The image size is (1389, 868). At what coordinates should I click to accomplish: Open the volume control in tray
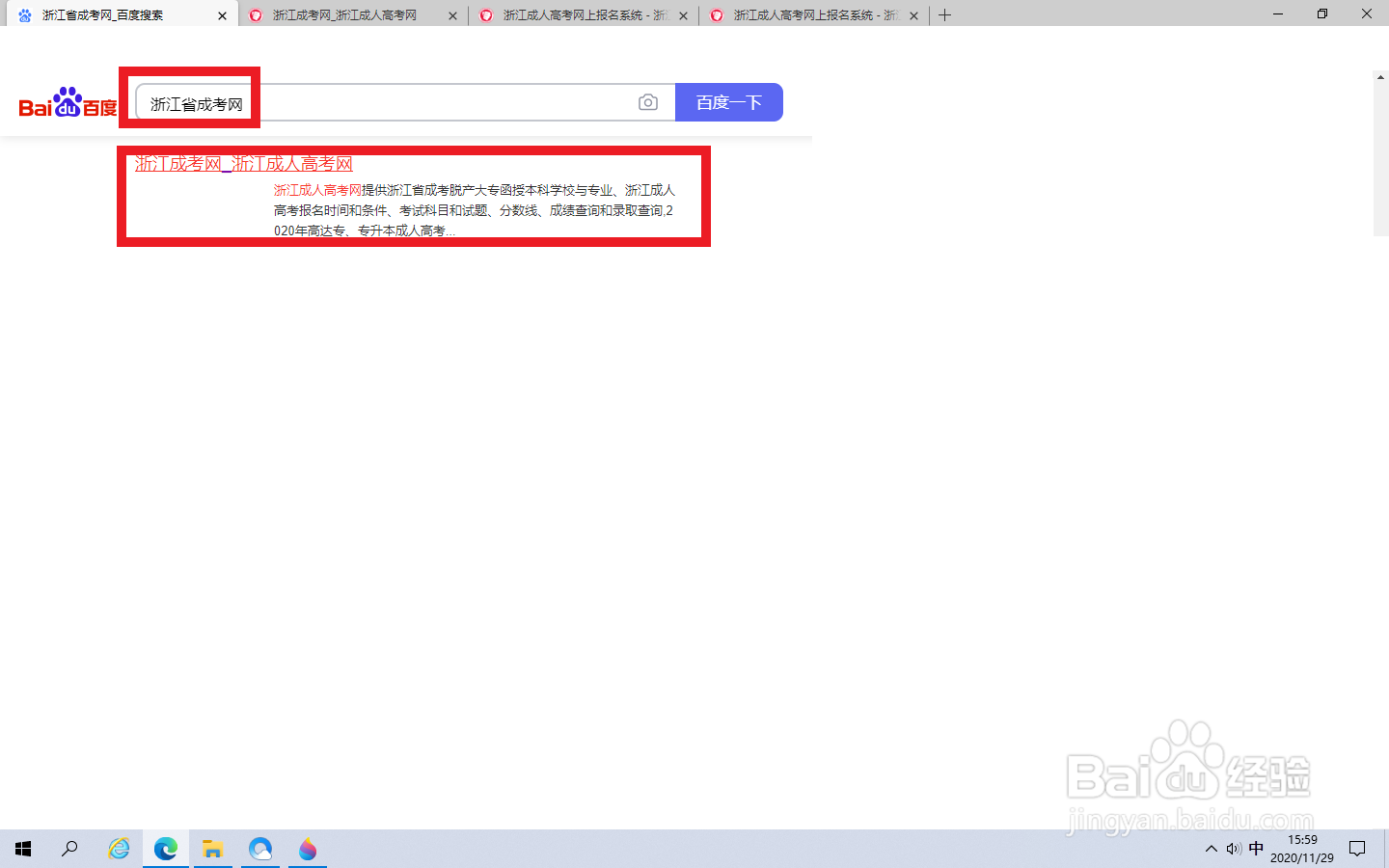1234,849
